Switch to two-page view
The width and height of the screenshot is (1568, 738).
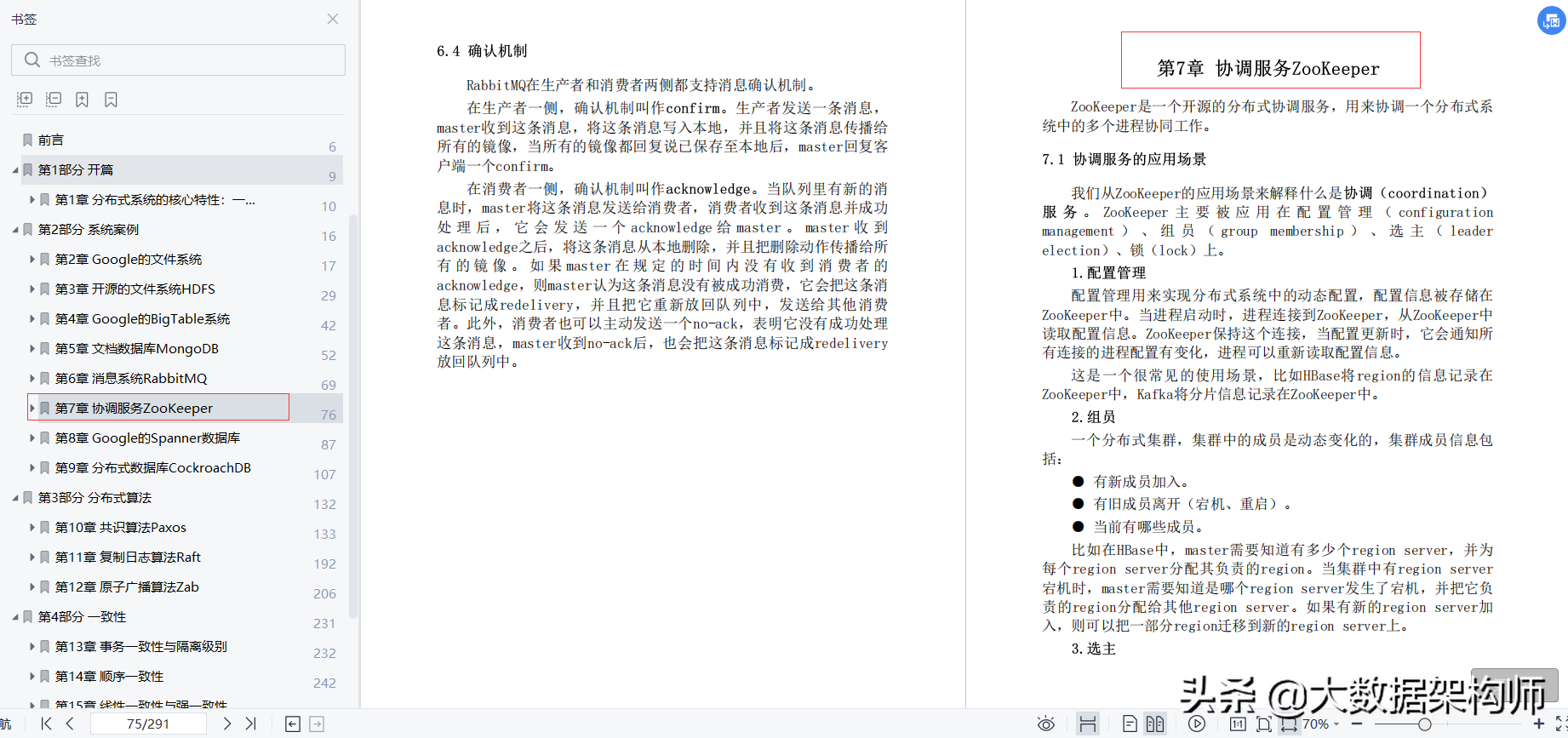click(x=1154, y=724)
